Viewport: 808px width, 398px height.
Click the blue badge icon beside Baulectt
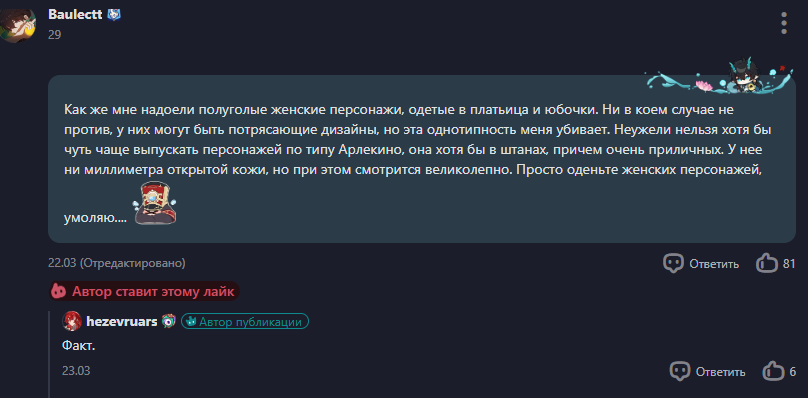(x=113, y=15)
